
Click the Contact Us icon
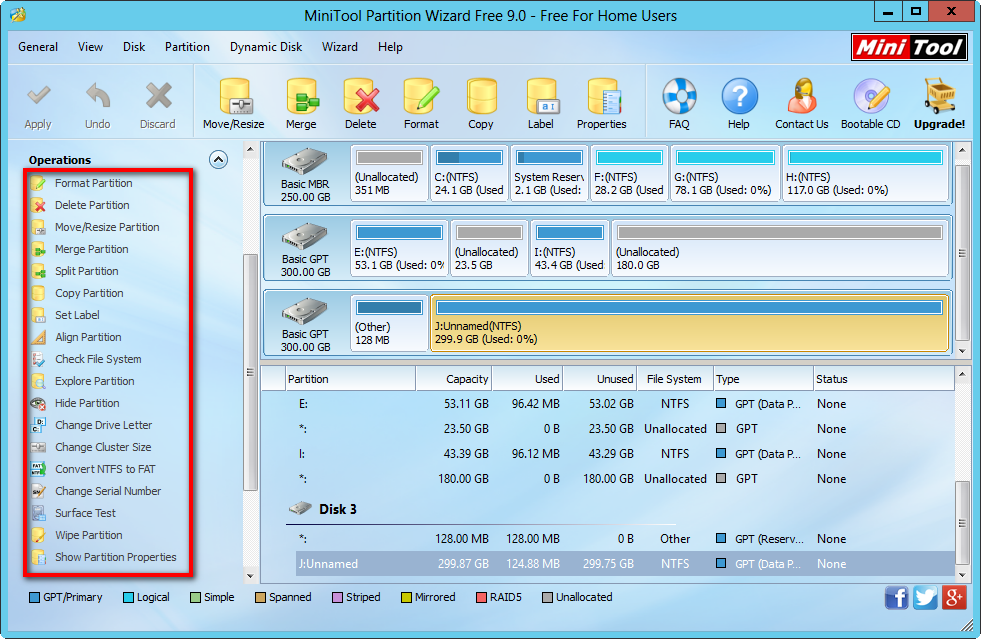coord(802,96)
